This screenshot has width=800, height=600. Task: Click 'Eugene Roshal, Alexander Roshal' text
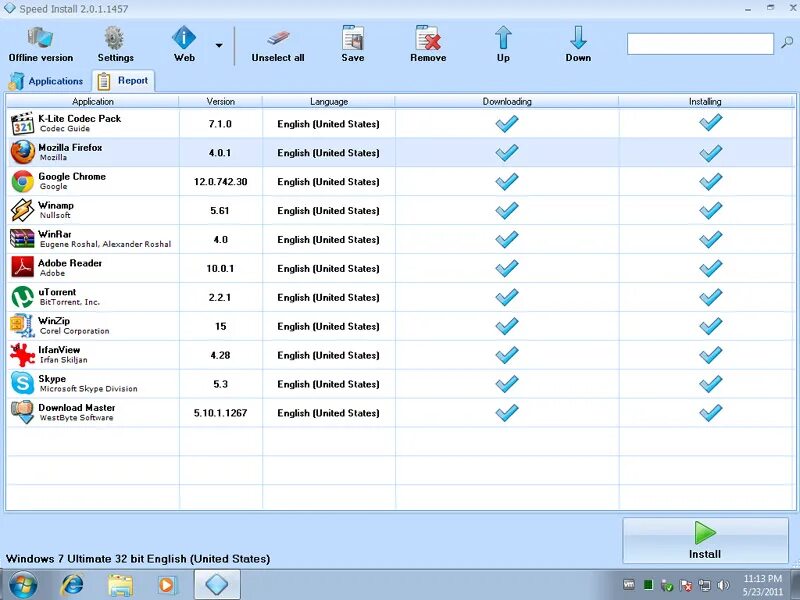point(105,244)
